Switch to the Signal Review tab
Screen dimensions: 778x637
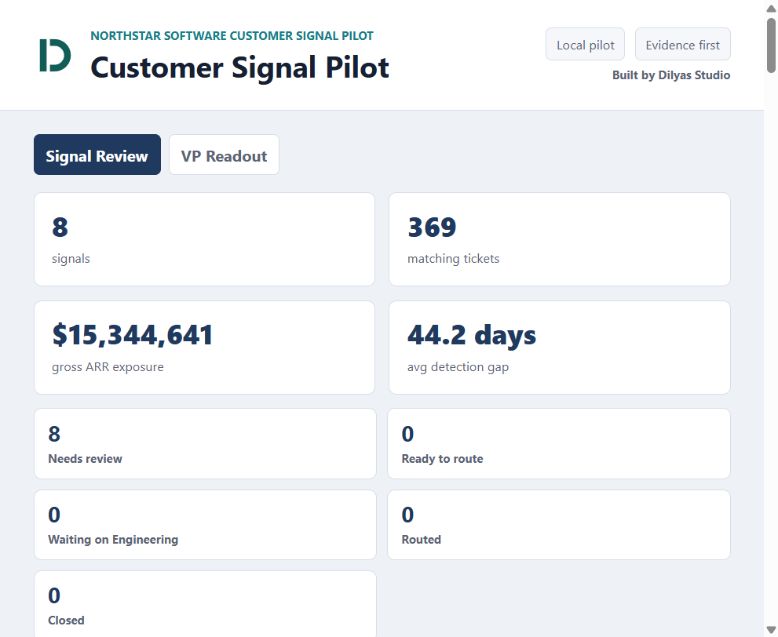97,155
